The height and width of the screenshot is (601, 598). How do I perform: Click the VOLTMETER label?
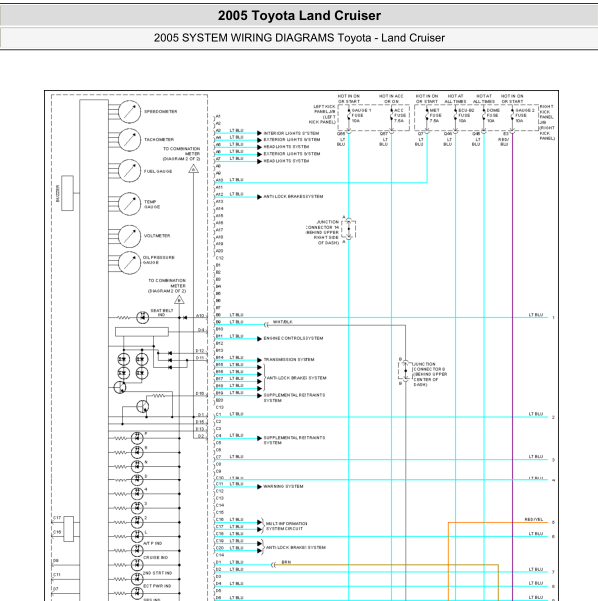click(x=157, y=236)
